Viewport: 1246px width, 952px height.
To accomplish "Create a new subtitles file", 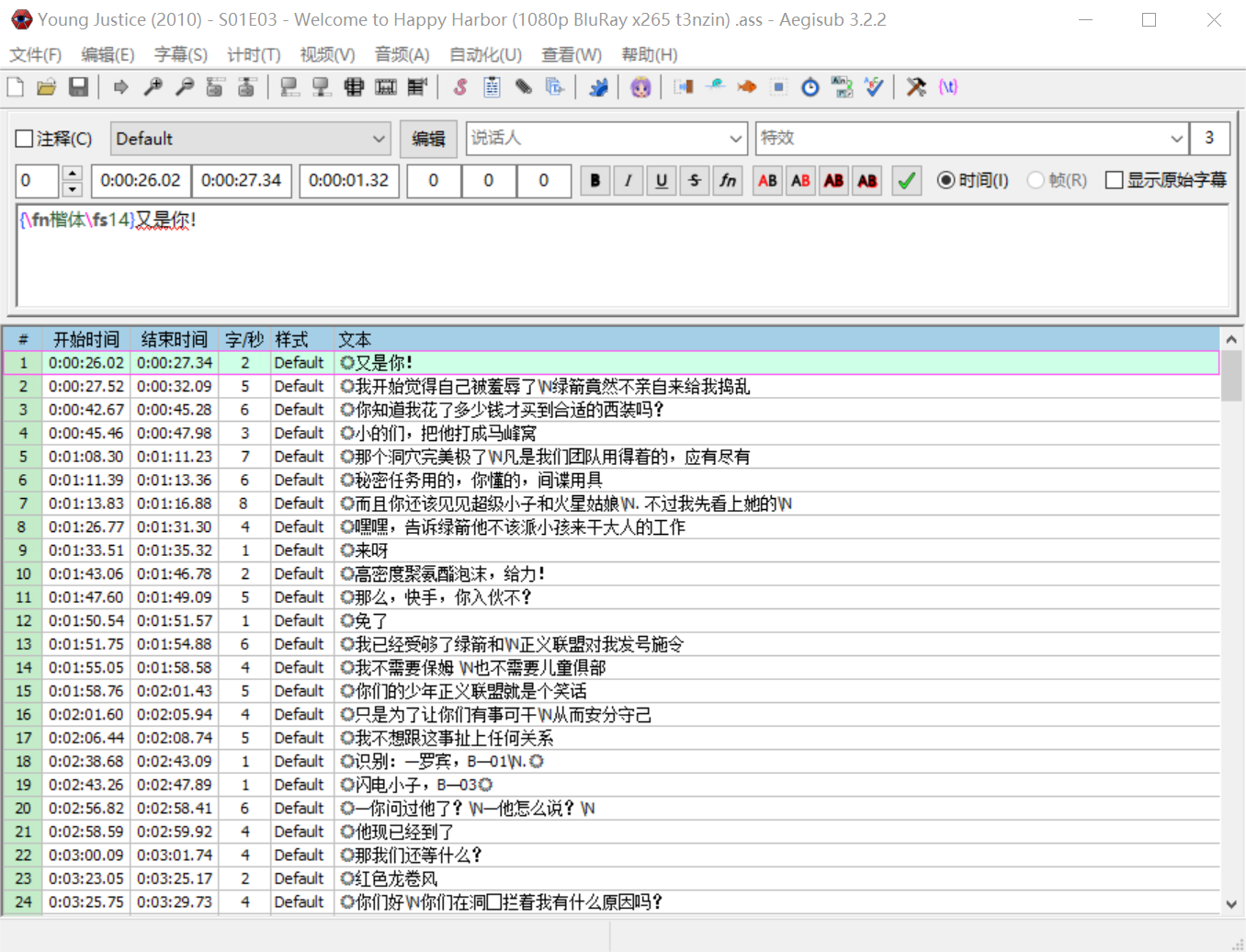I will [x=16, y=87].
